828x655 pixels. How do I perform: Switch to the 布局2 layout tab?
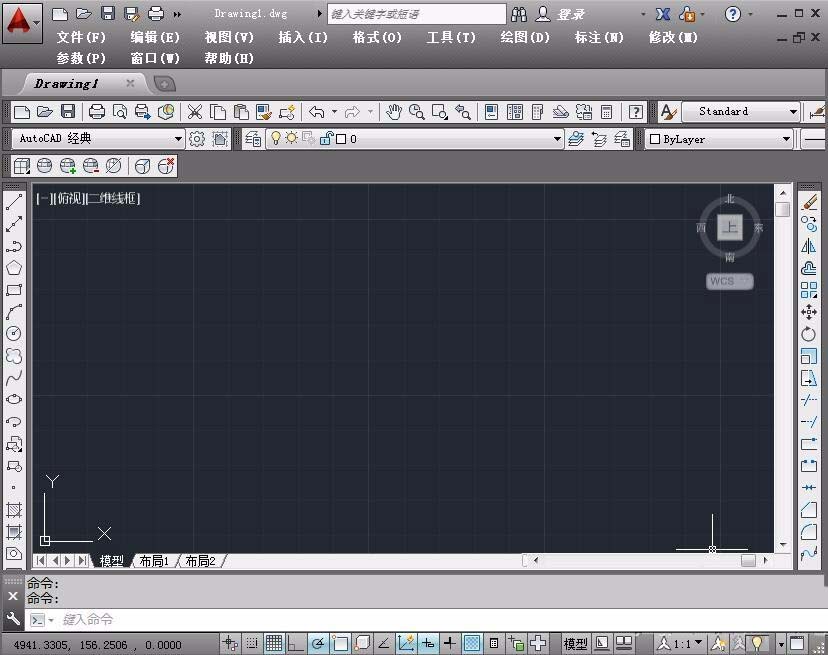201,560
